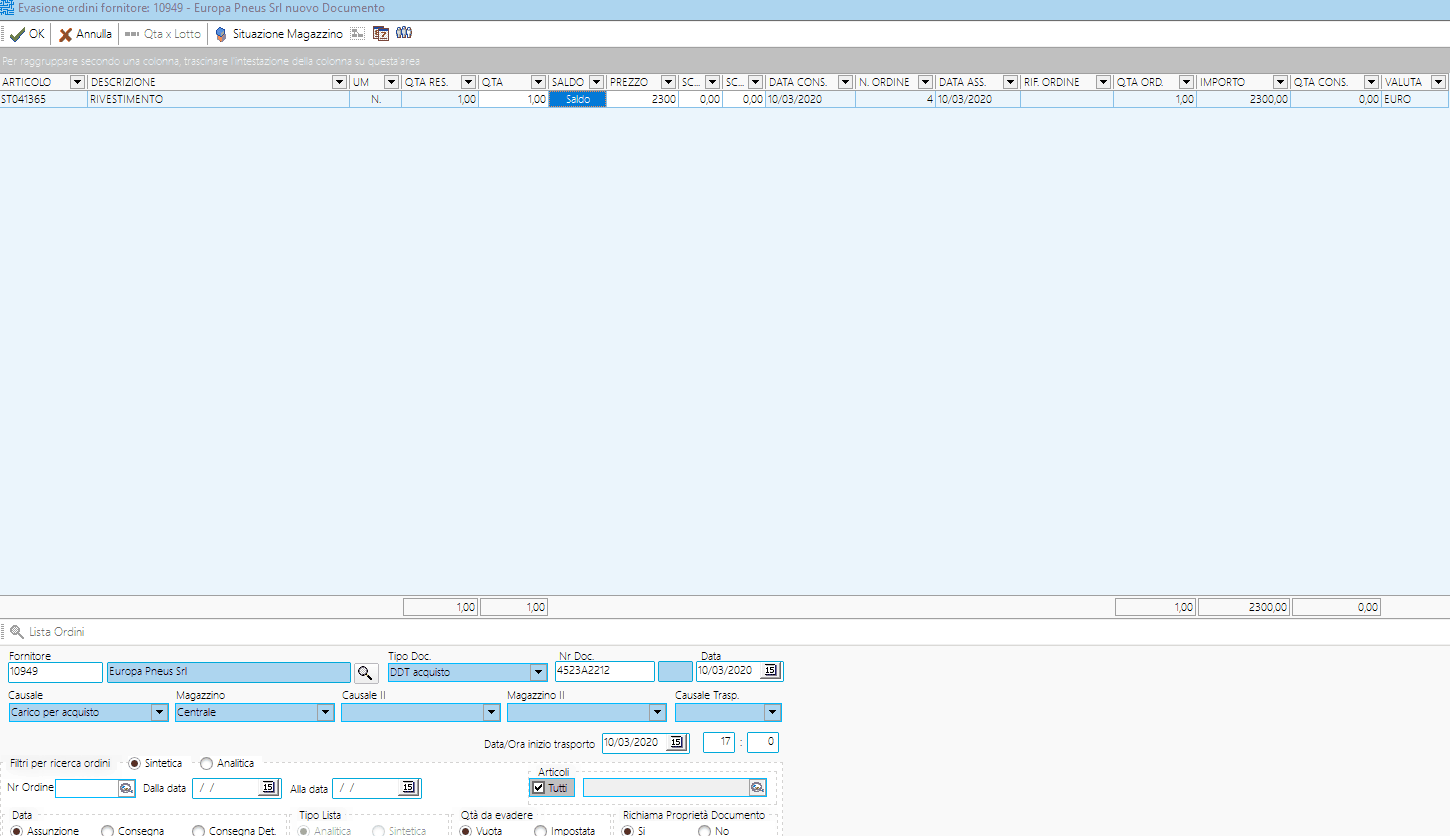The width and height of the screenshot is (1450, 836).
Task: Select article cell ST041365
Action: (x=43, y=100)
